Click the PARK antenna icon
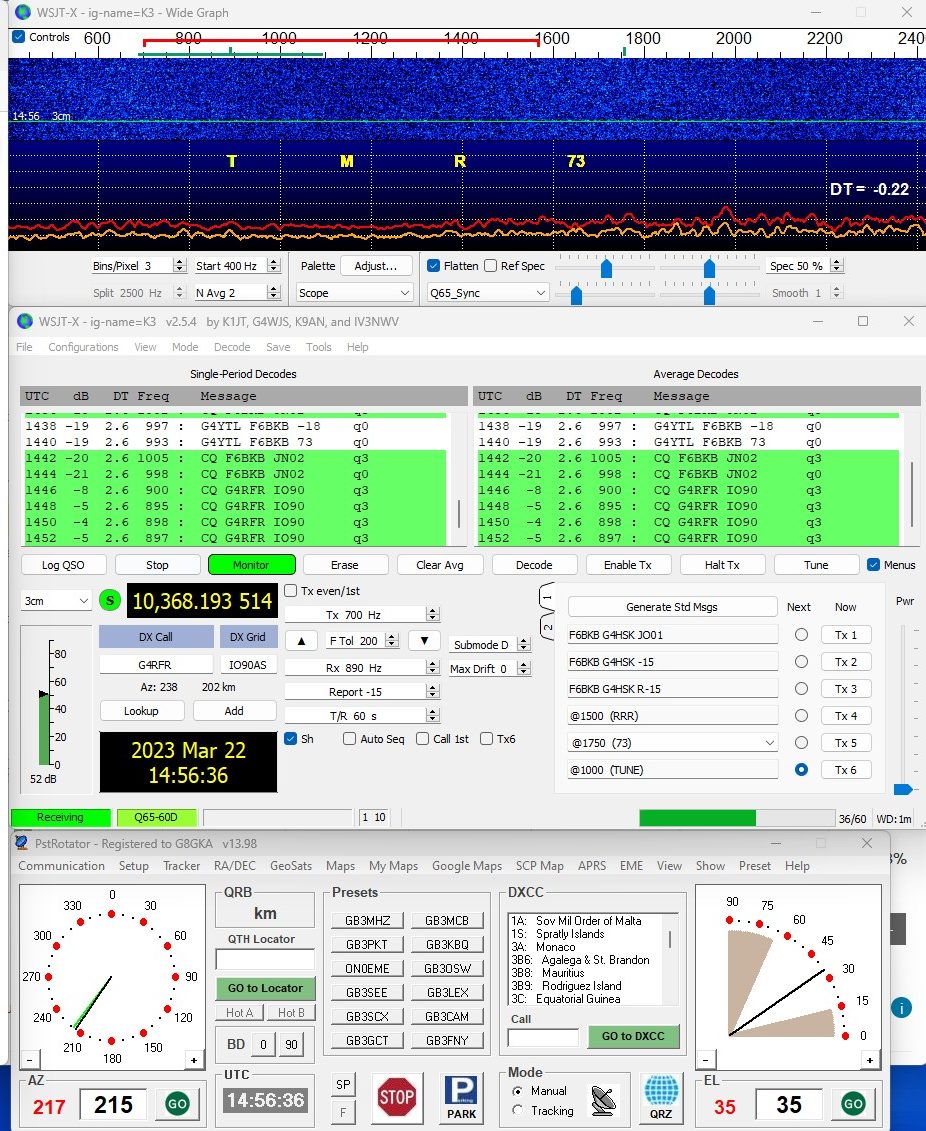Screen dimensions: 926x1131 pos(461,1098)
